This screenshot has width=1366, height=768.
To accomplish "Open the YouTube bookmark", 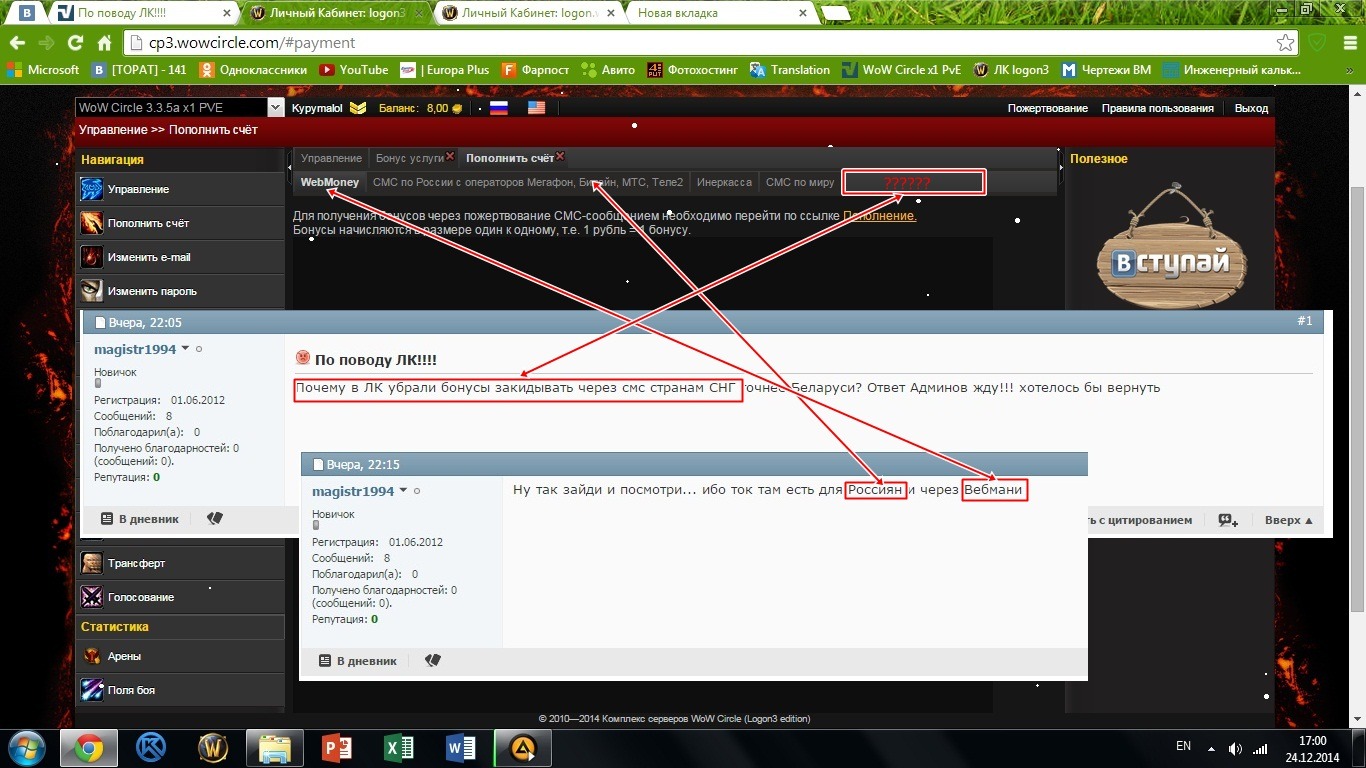I will click(353, 70).
